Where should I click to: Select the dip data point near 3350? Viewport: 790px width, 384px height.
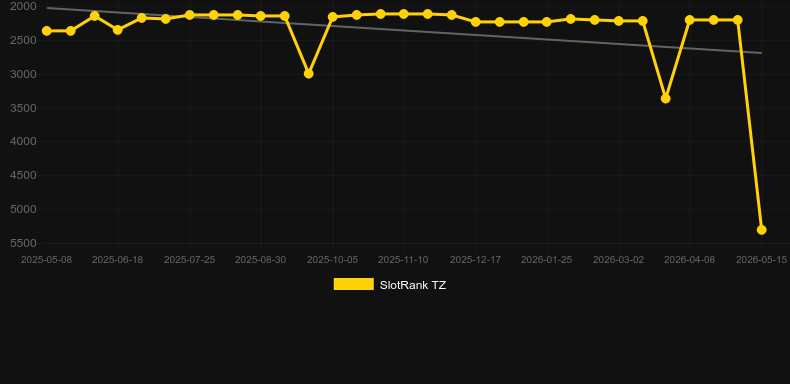[x=666, y=98]
